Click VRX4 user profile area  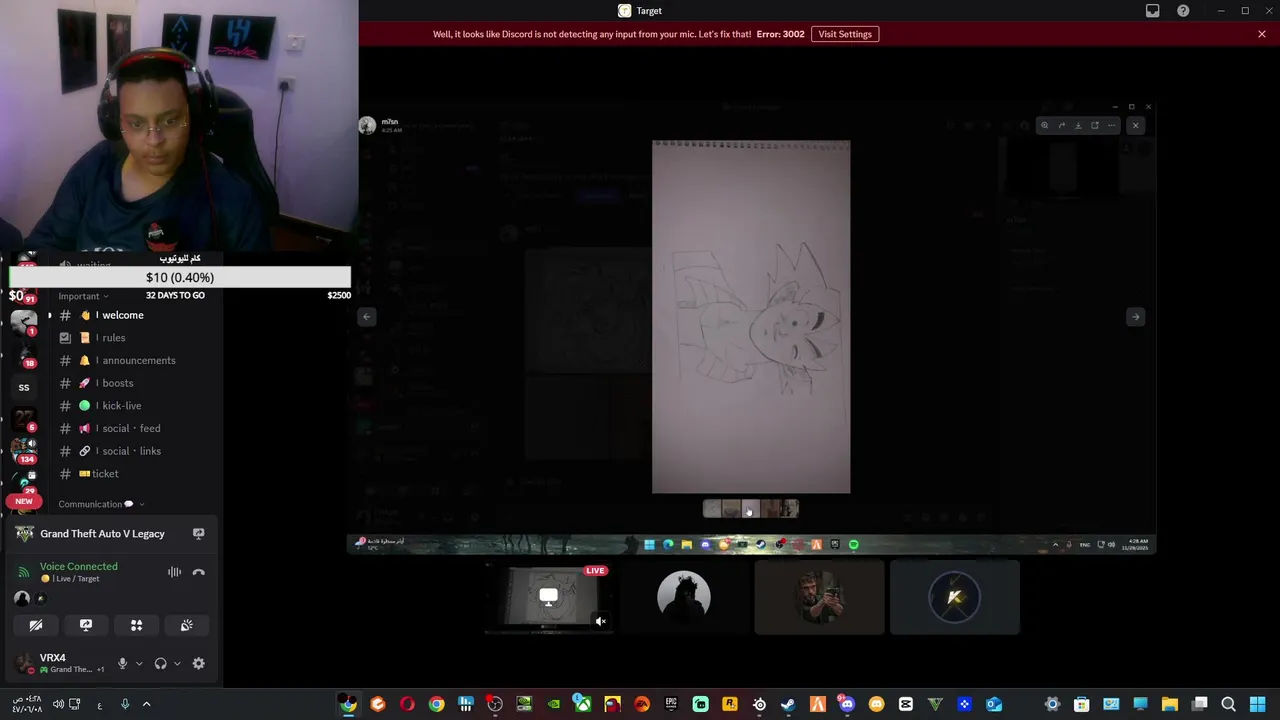58,663
